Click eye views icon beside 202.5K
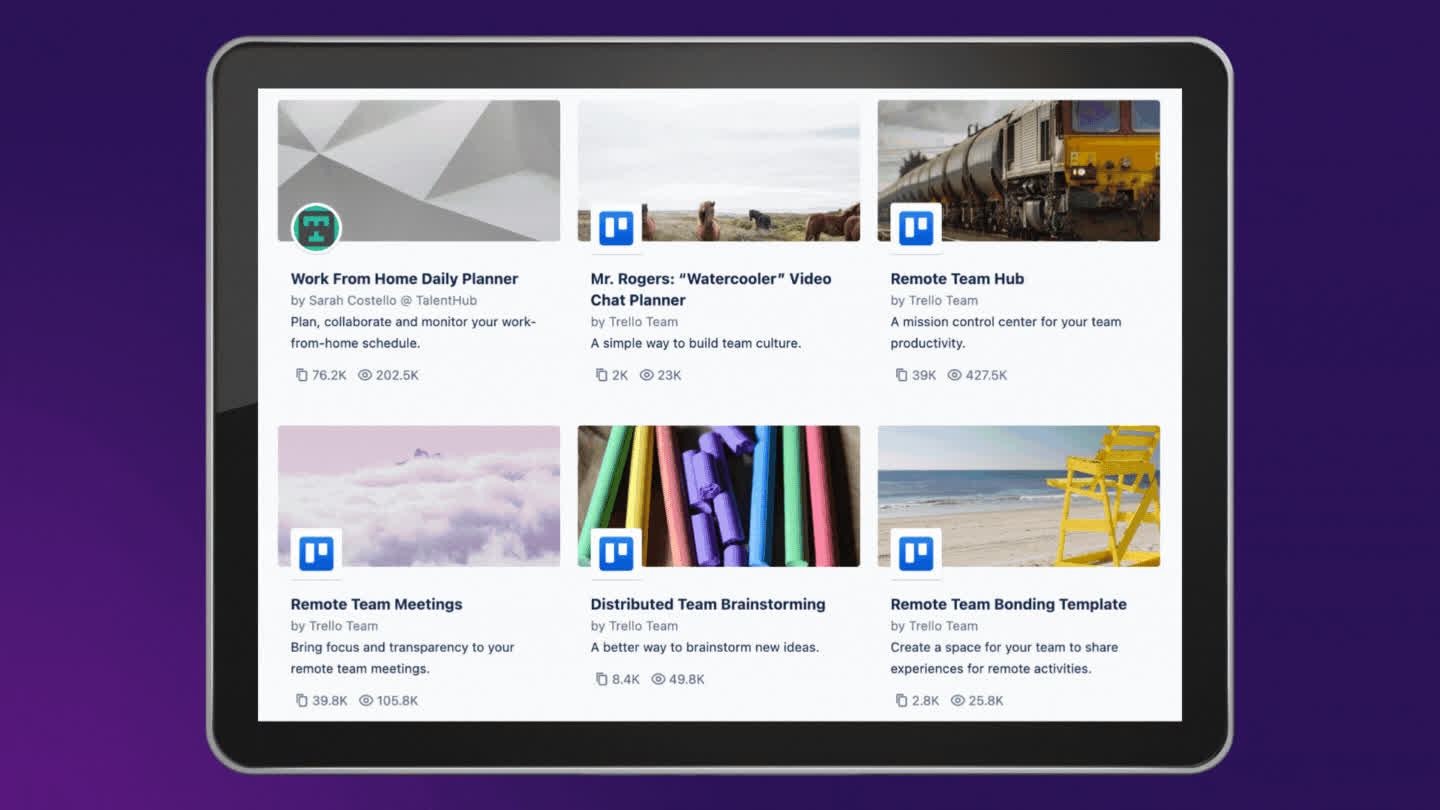 365,375
